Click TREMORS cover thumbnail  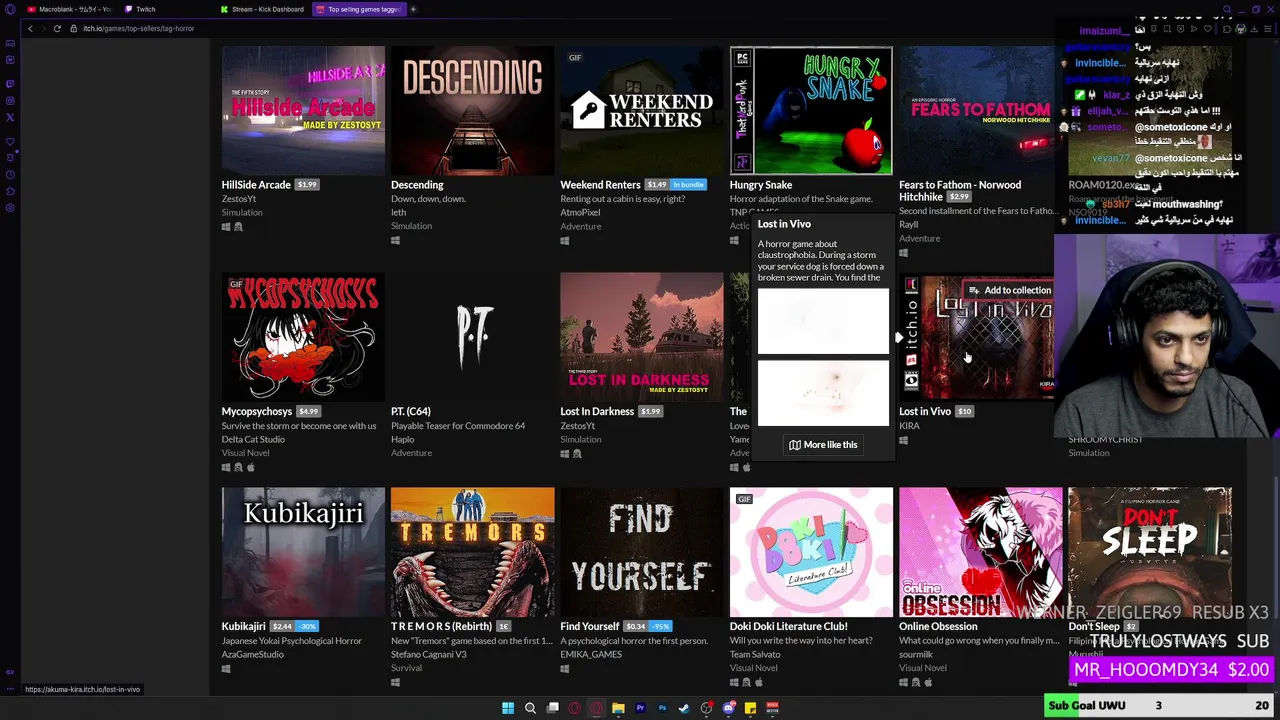(x=472, y=552)
